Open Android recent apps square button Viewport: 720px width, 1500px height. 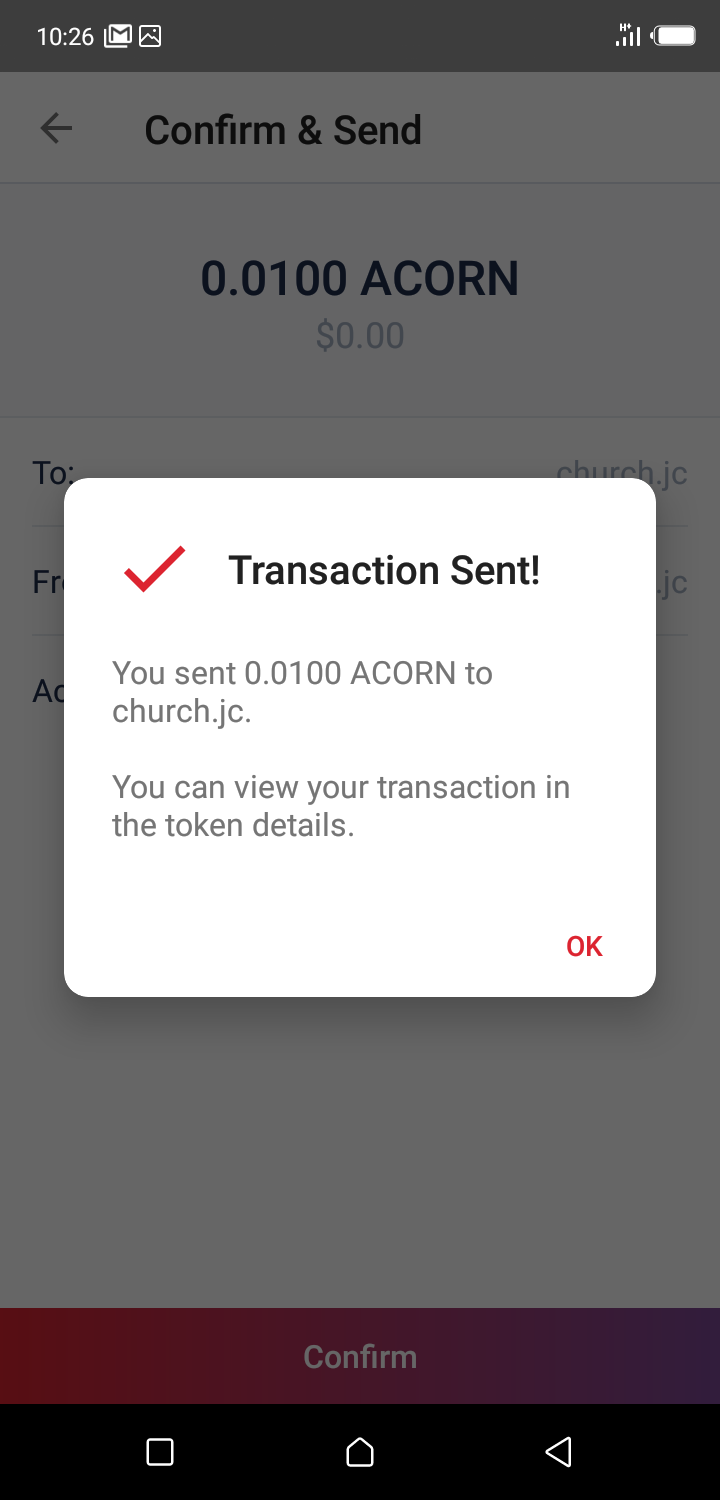pos(160,1452)
